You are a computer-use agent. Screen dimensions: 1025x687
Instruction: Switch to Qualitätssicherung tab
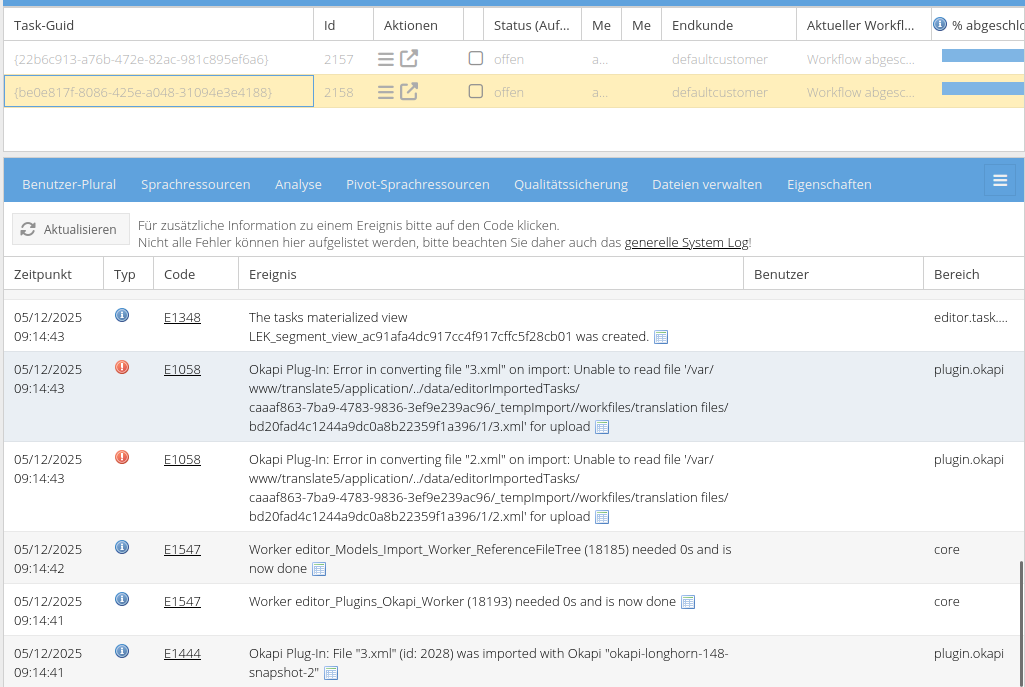point(570,184)
